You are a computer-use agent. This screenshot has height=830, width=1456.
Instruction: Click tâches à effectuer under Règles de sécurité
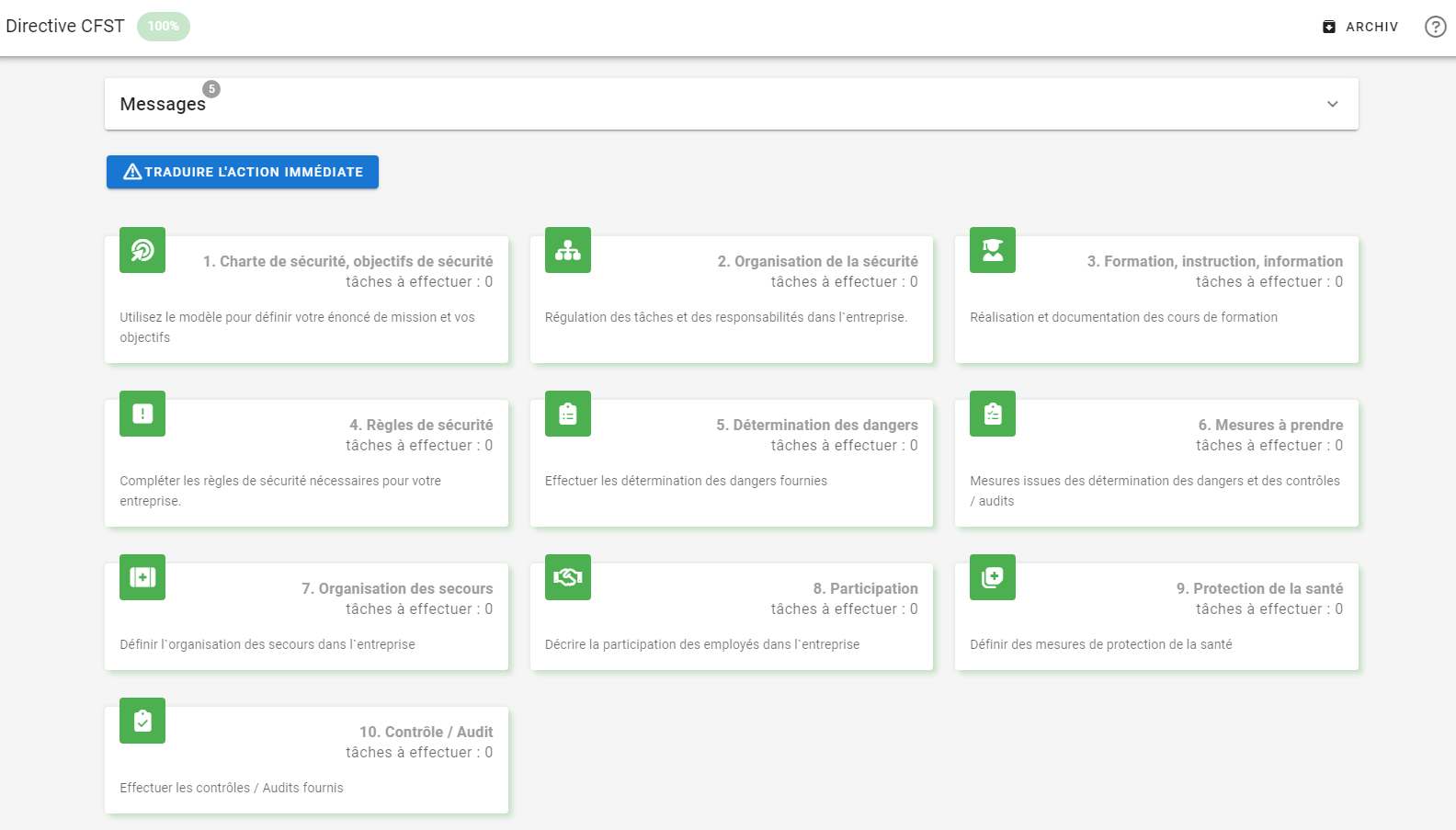pyautogui.click(x=419, y=446)
